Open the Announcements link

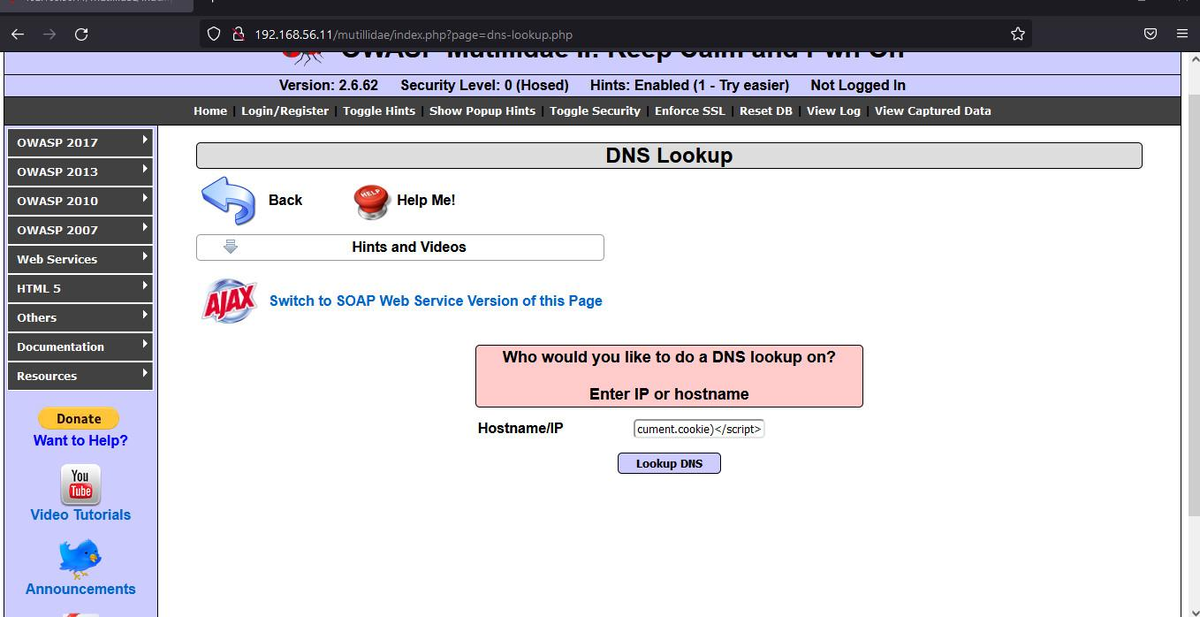tap(80, 589)
